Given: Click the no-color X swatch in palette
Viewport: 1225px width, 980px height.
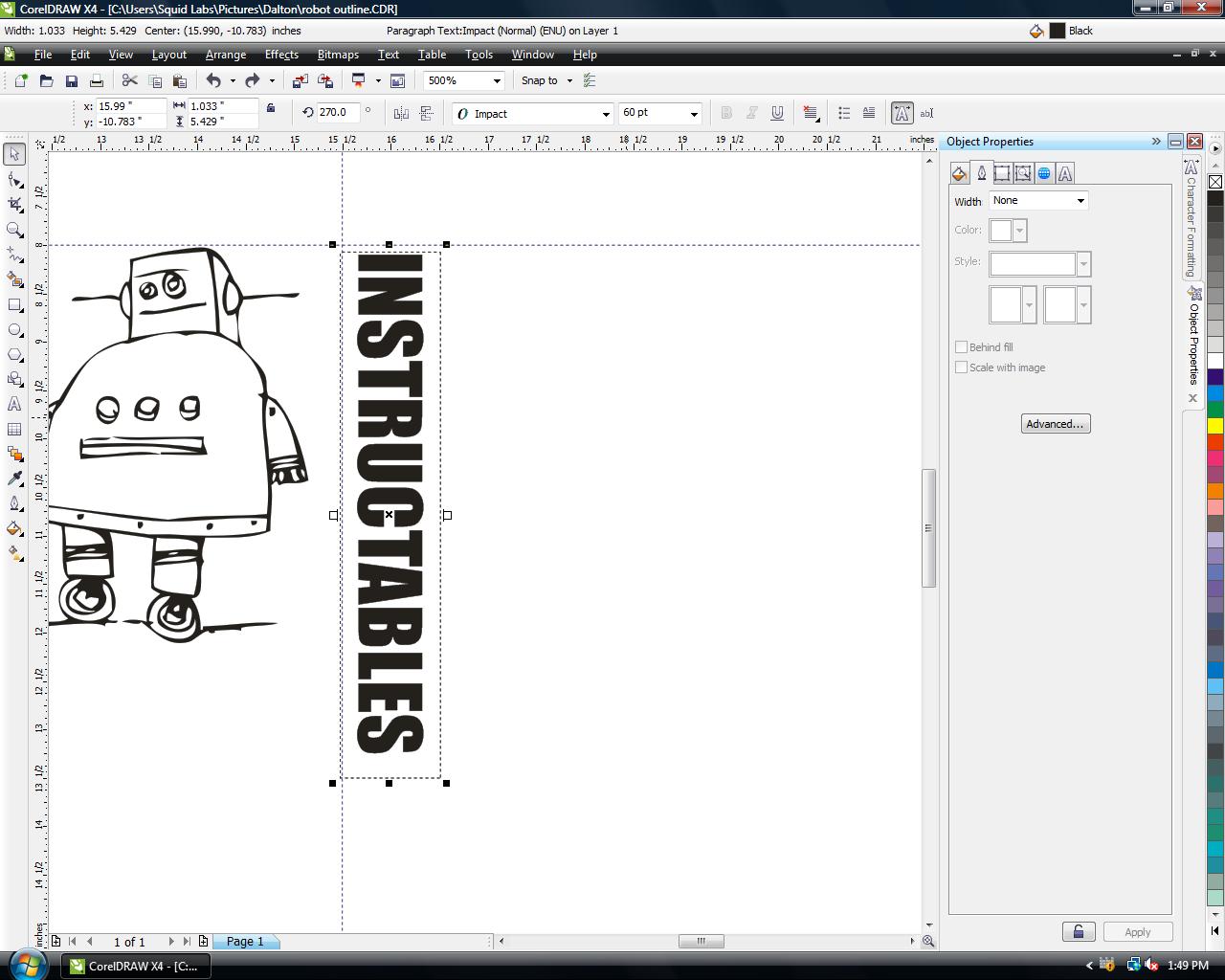Looking at the screenshot, I should tap(1215, 182).
